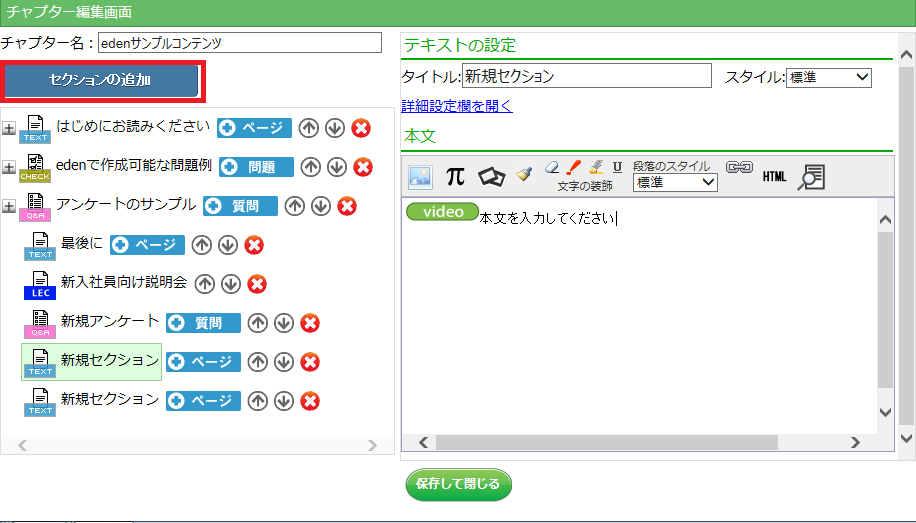Toggle underline with the U icon
The width and height of the screenshot is (916, 523).
point(617,168)
